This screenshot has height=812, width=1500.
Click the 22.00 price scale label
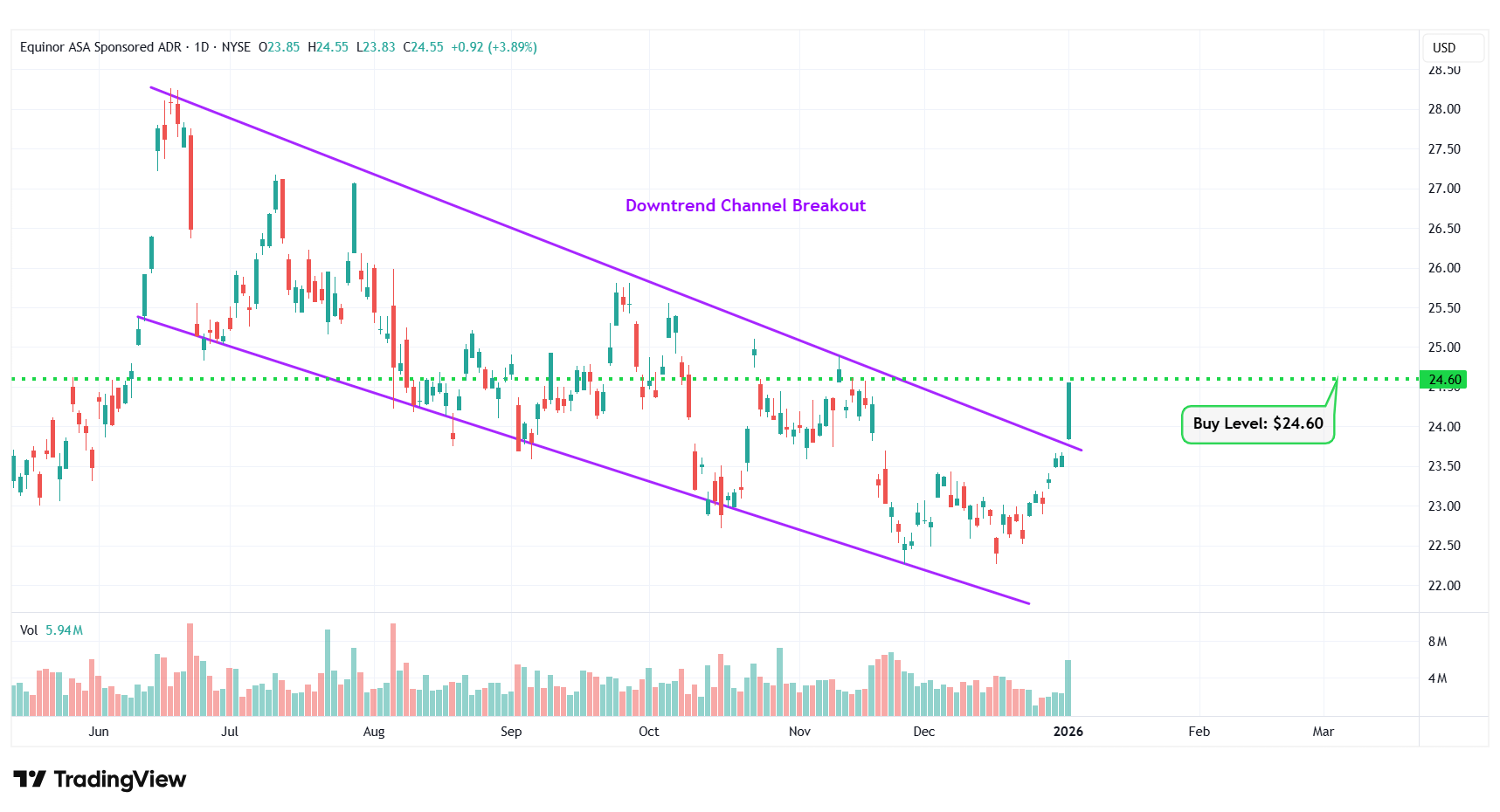[1443, 586]
